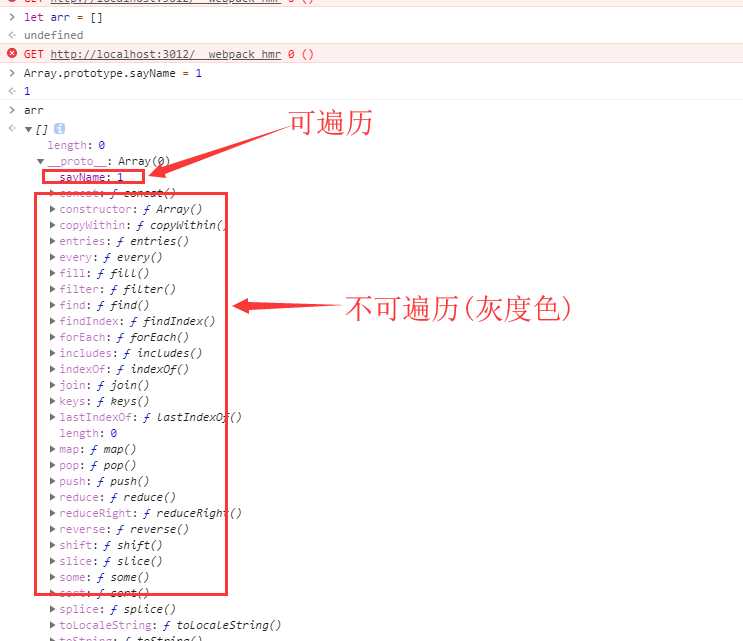Collapse the [] array object
Image resolution: width=743 pixels, height=641 pixels.
28,129
